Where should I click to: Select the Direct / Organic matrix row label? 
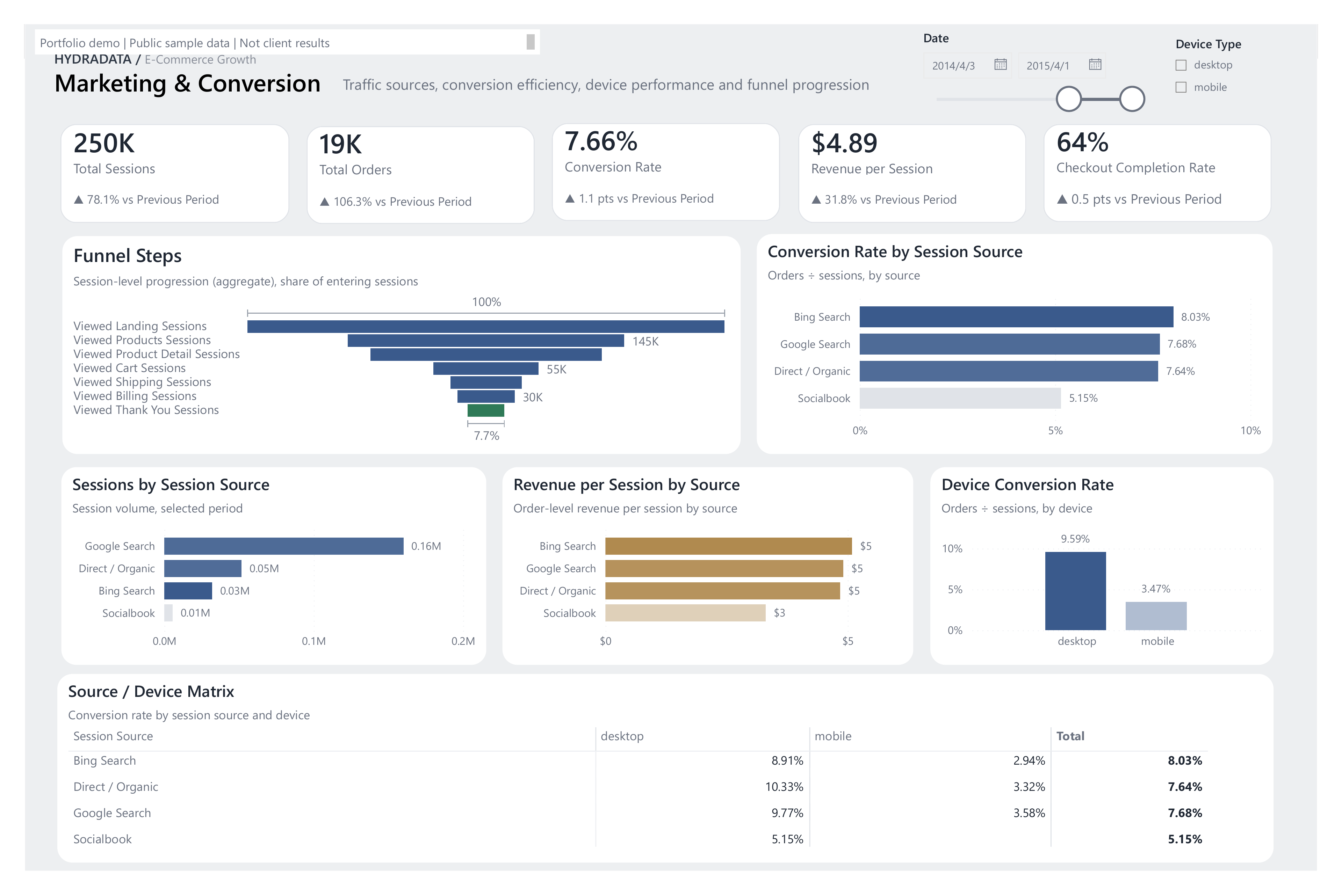point(115,787)
